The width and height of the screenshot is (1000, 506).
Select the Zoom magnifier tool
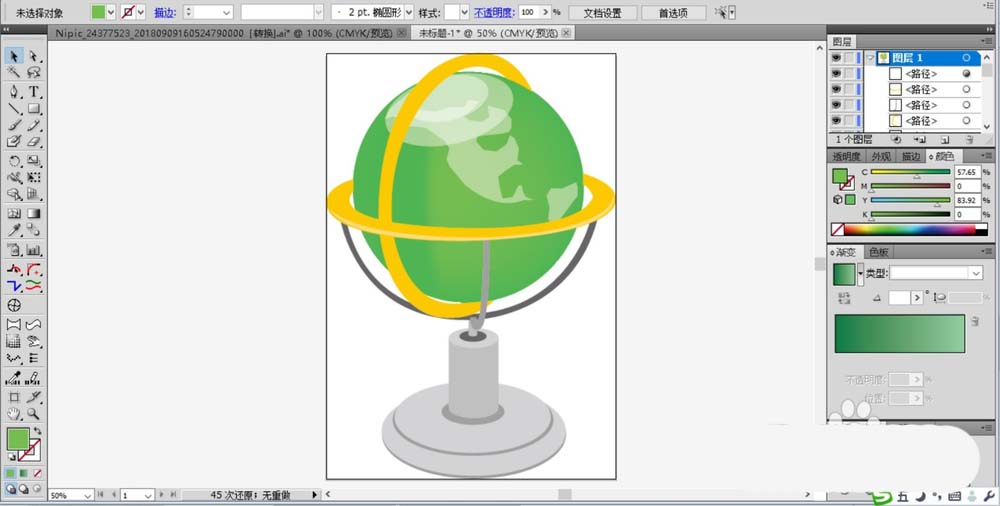click(33, 414)
